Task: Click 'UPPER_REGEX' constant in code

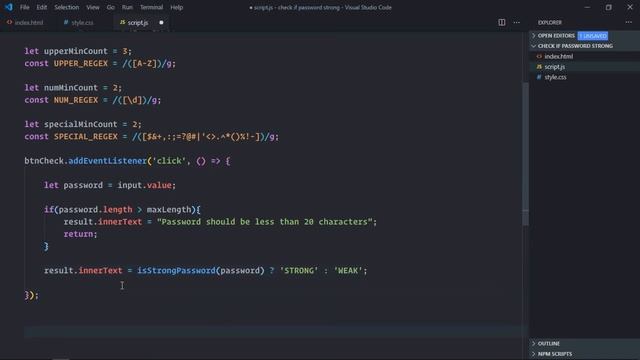Action: click(81, 64)
